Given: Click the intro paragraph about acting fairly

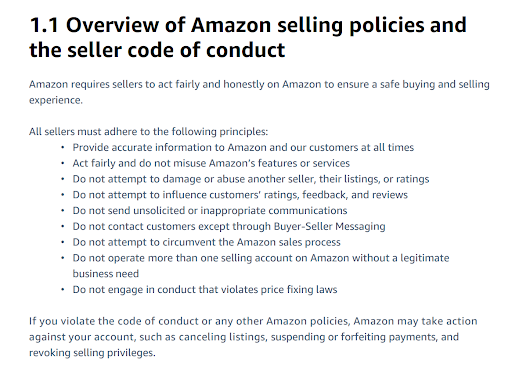Looking at the screenshot, I should pyautogui.click(x=259, y=92).
